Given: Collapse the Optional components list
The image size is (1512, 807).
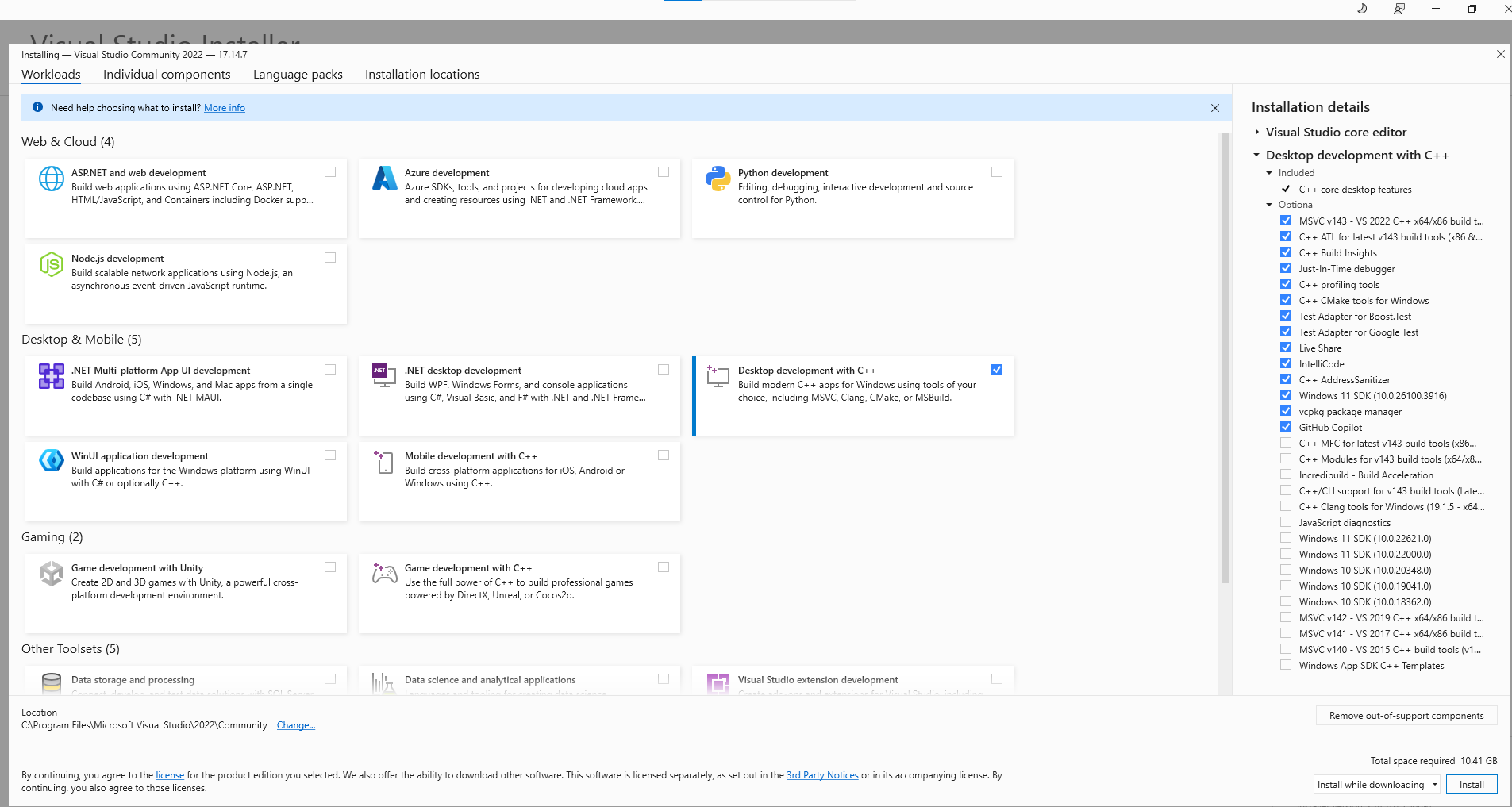Looking at the screenshot, I should [1269, 205].
